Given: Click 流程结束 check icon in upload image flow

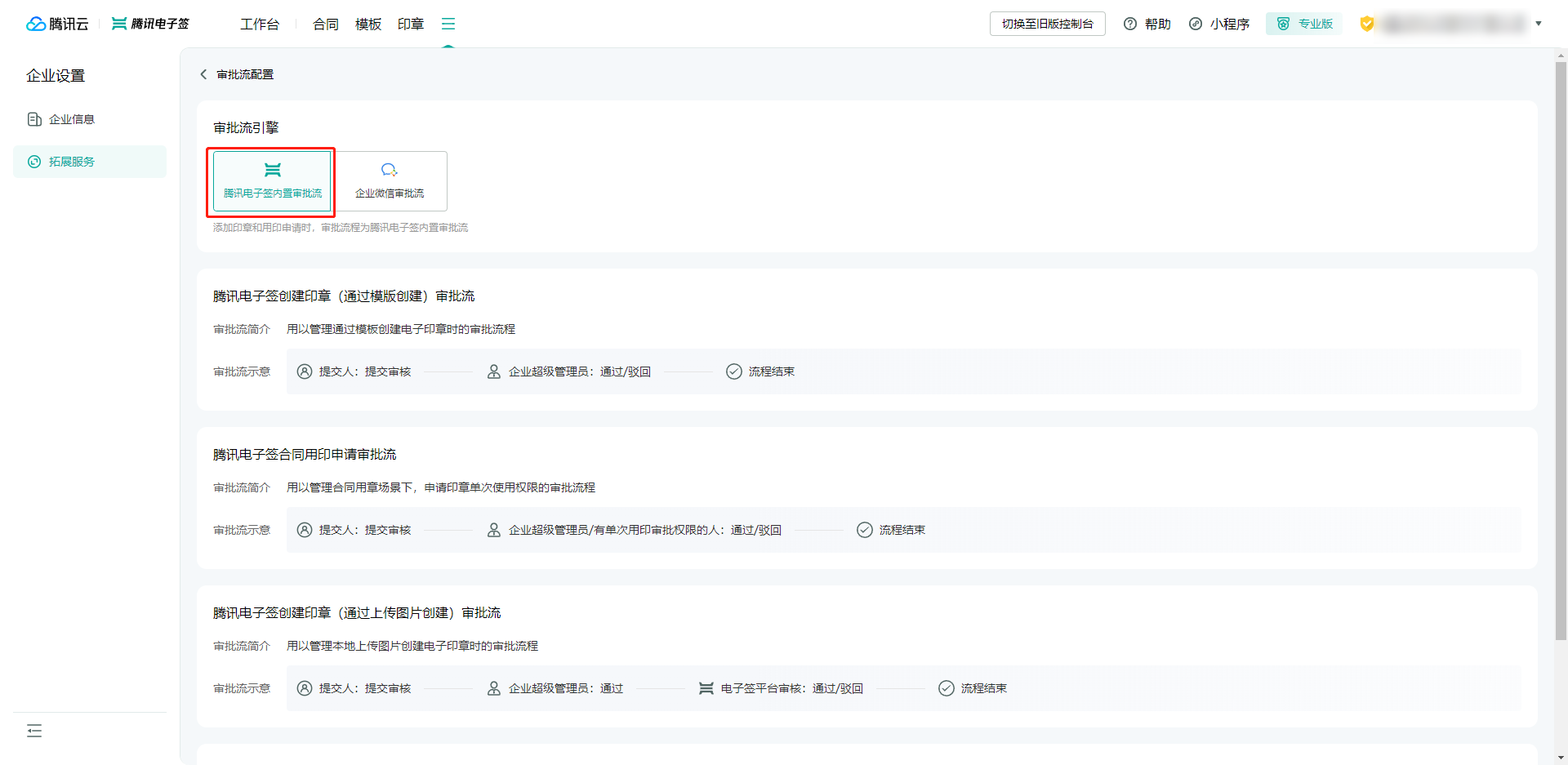Looking at the screenshot, I should tap(947, 688).
